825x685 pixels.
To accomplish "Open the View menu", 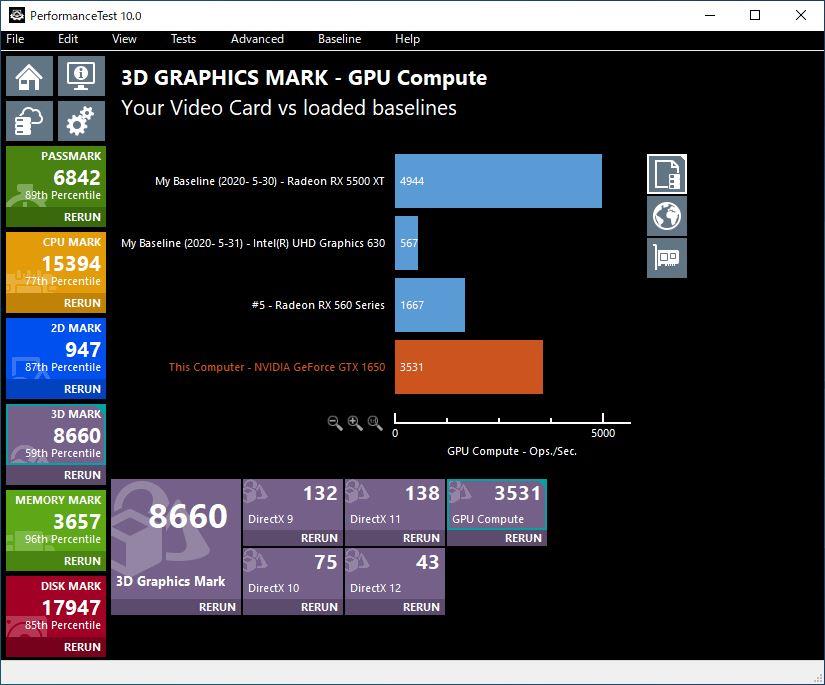I will 124,39.
